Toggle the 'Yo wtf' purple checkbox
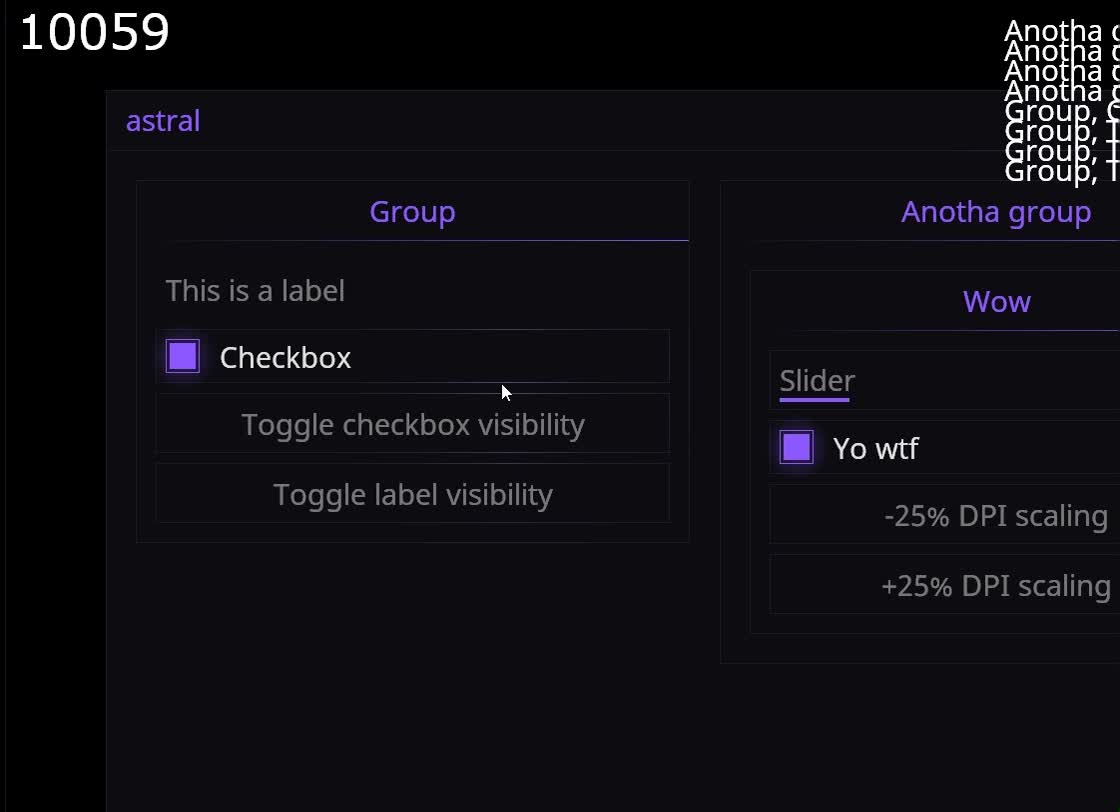This screenshot has height=812, width=1120. click(797, 447)
